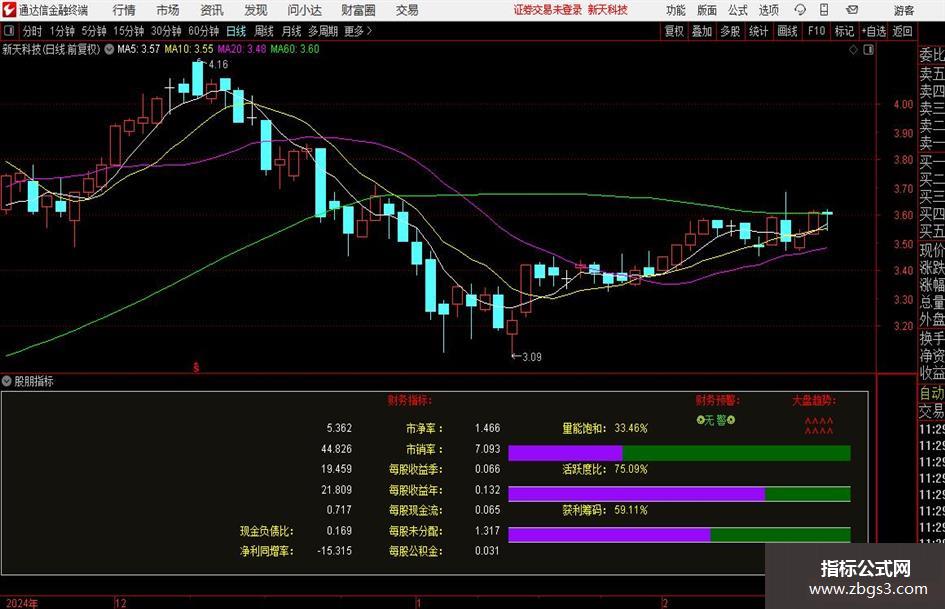The height and width of the screenshot is (609, 945).
Task: Select the 月线 monthly period
Action: pyautogui.click(x=291, y=31)
